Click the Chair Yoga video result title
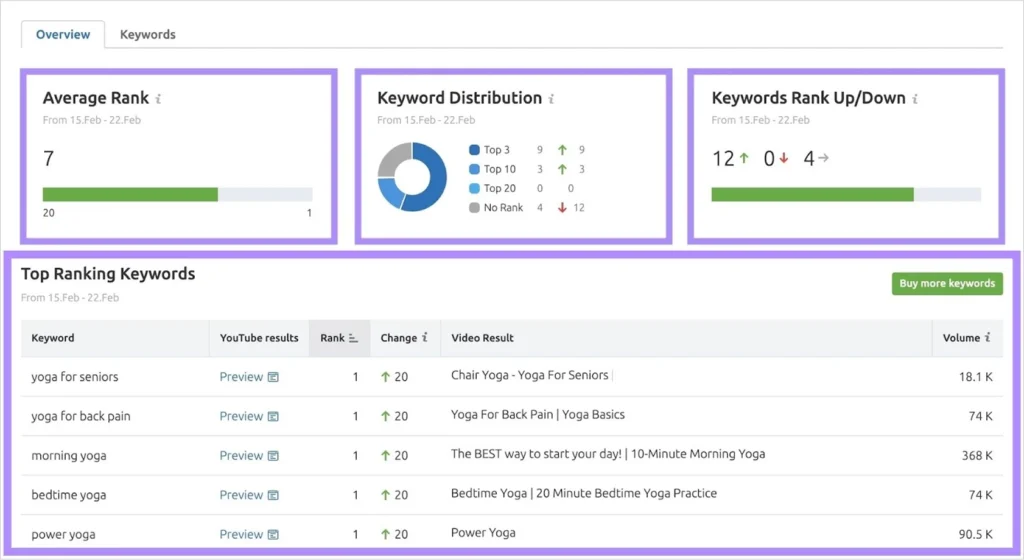 [529, 375]
